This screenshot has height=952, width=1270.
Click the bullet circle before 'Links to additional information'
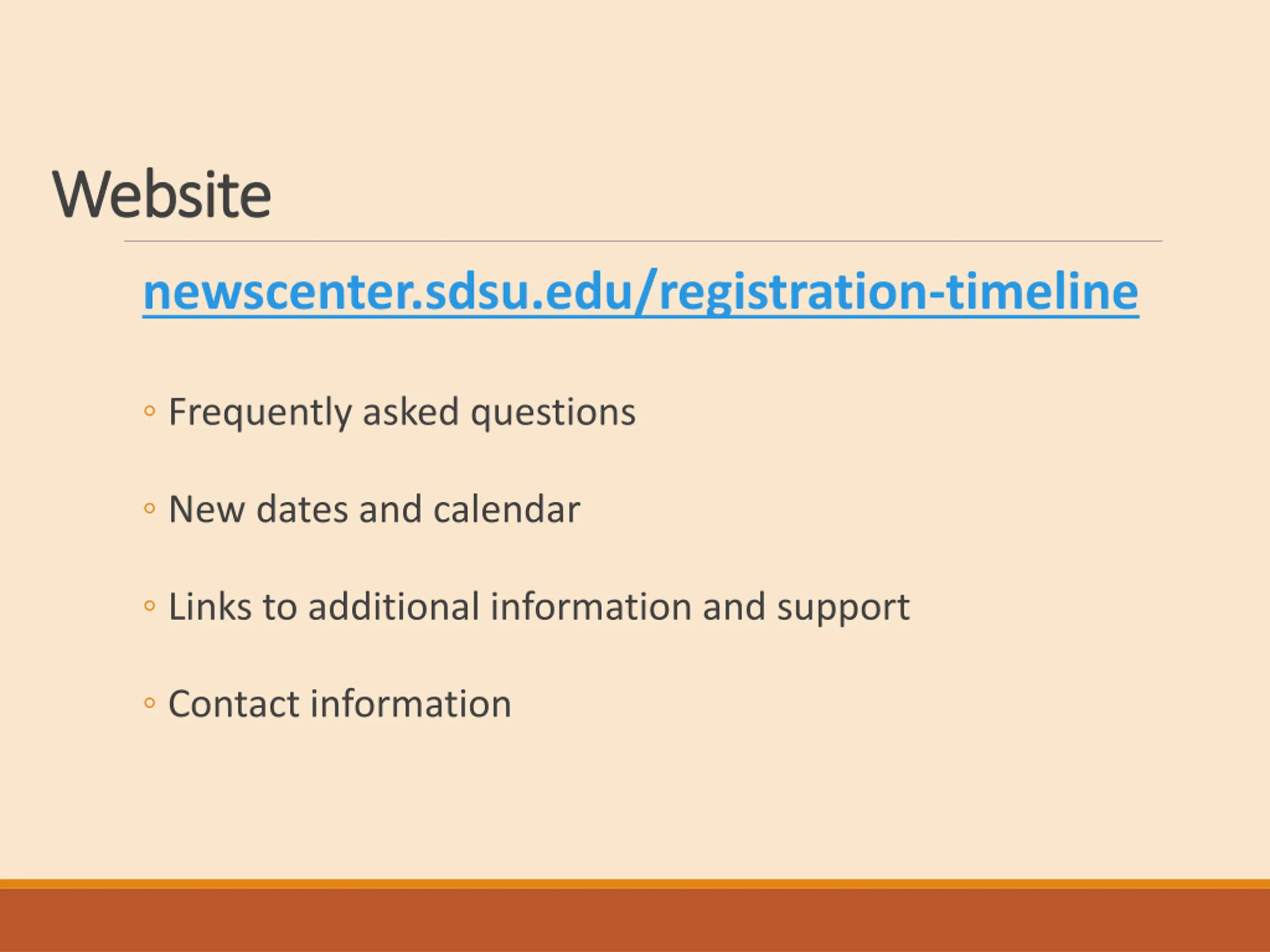(149, 606)
